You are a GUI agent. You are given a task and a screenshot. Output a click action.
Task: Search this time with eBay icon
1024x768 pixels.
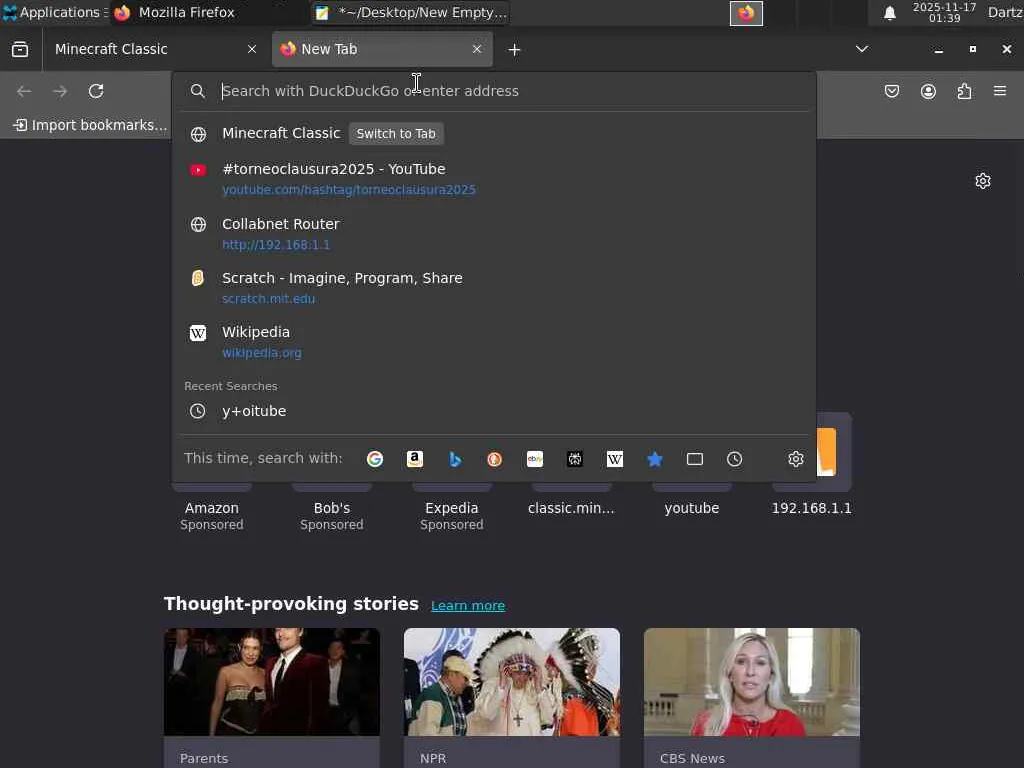tap(535, 459)
